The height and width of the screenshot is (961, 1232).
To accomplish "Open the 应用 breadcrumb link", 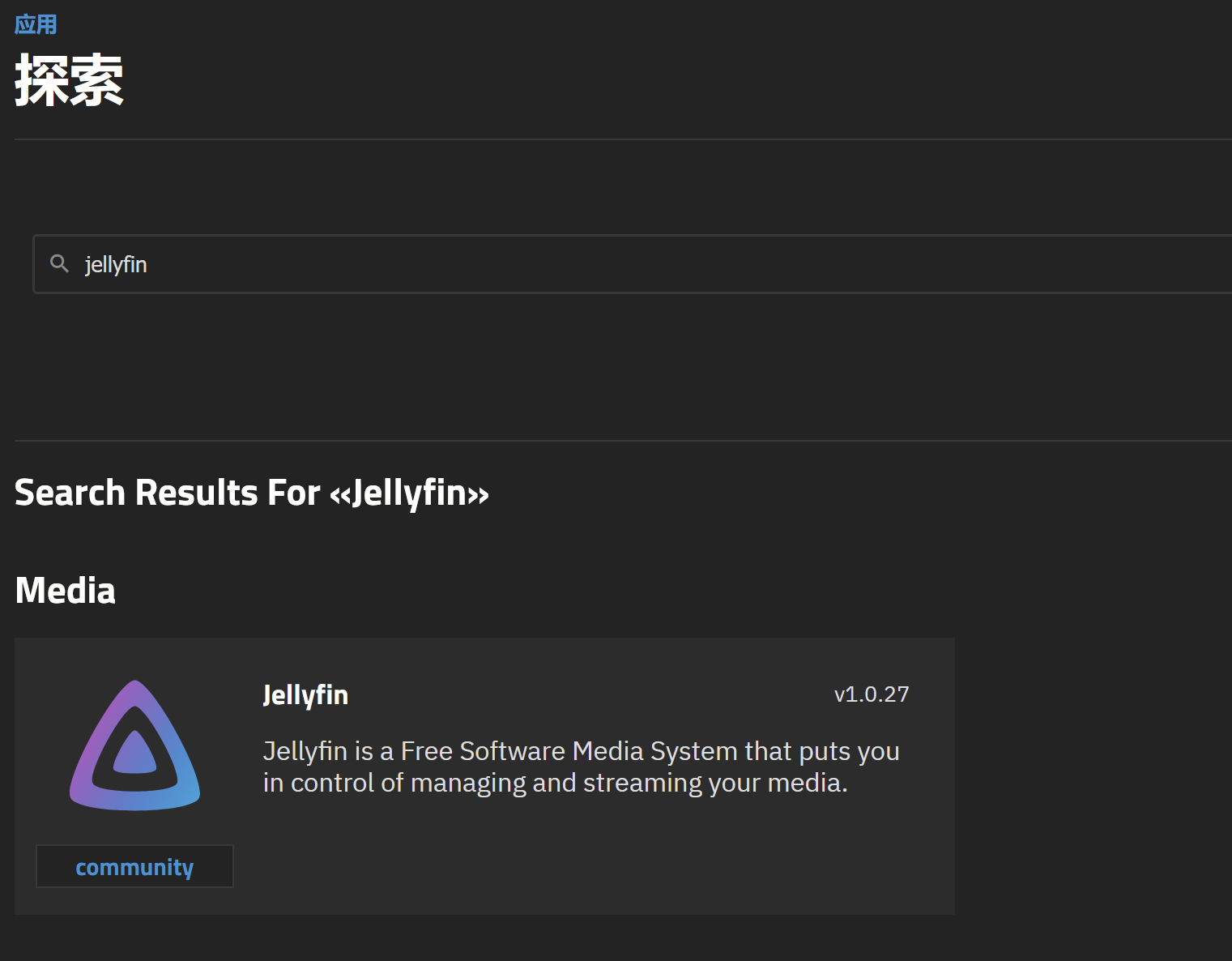I will click(36, 24).
